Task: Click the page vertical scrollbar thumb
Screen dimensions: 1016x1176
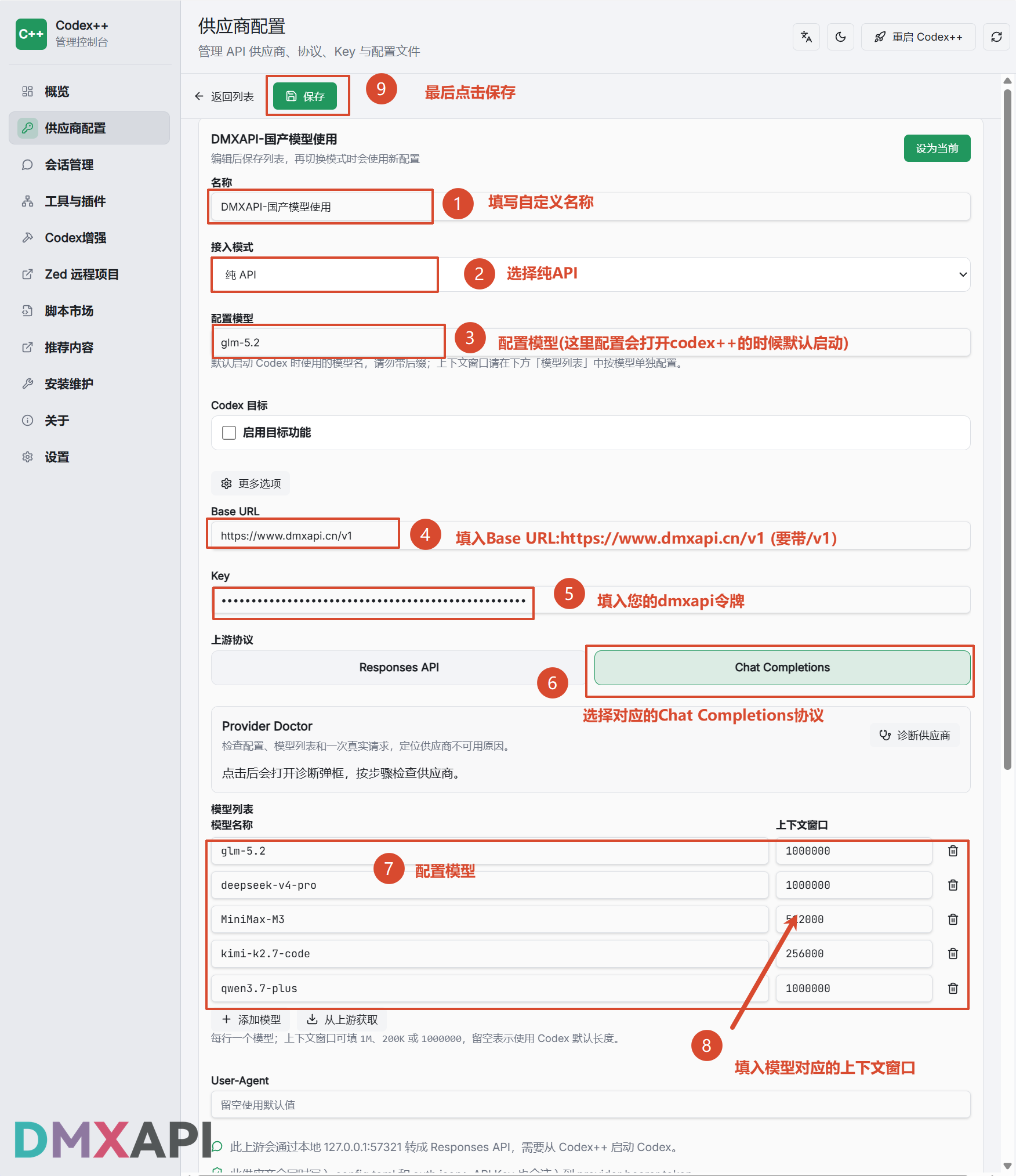Action: pos(1008,429)
